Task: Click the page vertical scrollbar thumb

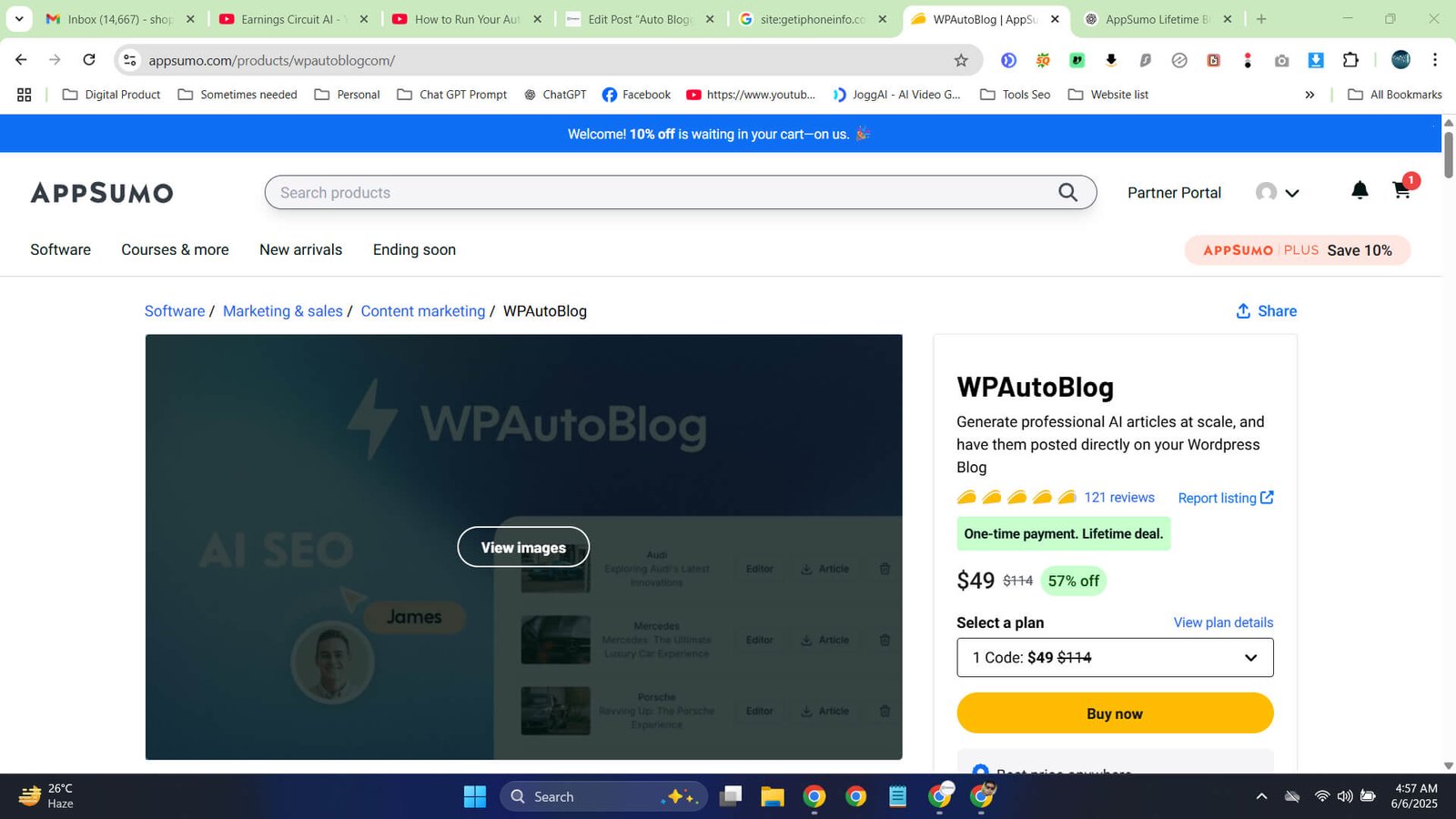Action: [x=1449, y=155]
